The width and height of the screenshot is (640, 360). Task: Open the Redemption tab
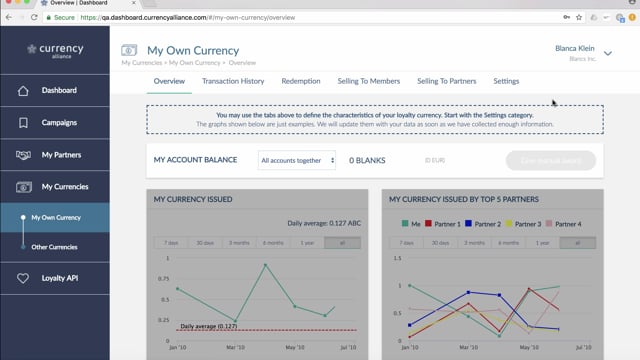(301, 81)
